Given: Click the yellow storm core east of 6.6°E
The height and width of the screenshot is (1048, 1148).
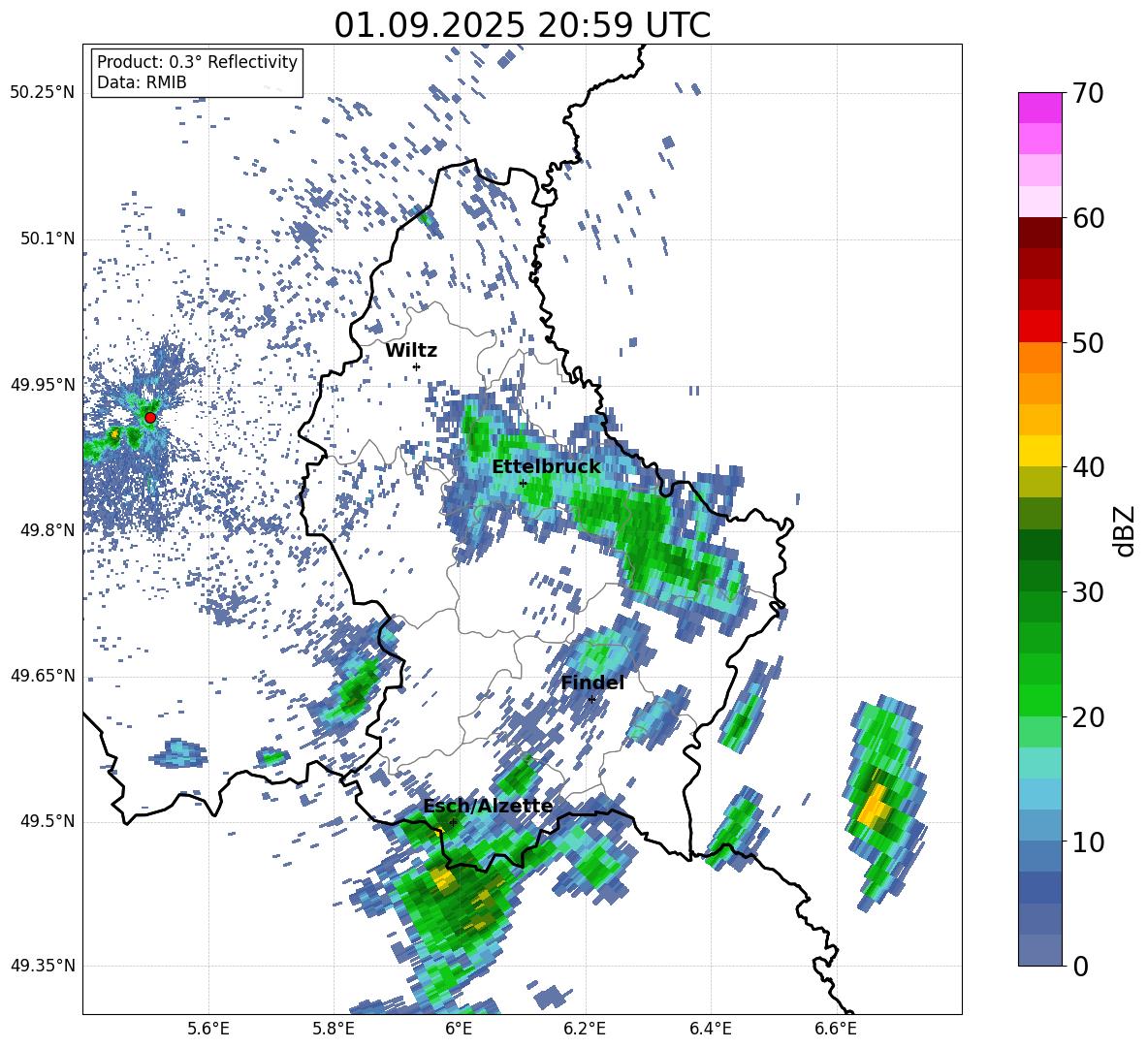Looking at the screenshot, I should 876,806.
